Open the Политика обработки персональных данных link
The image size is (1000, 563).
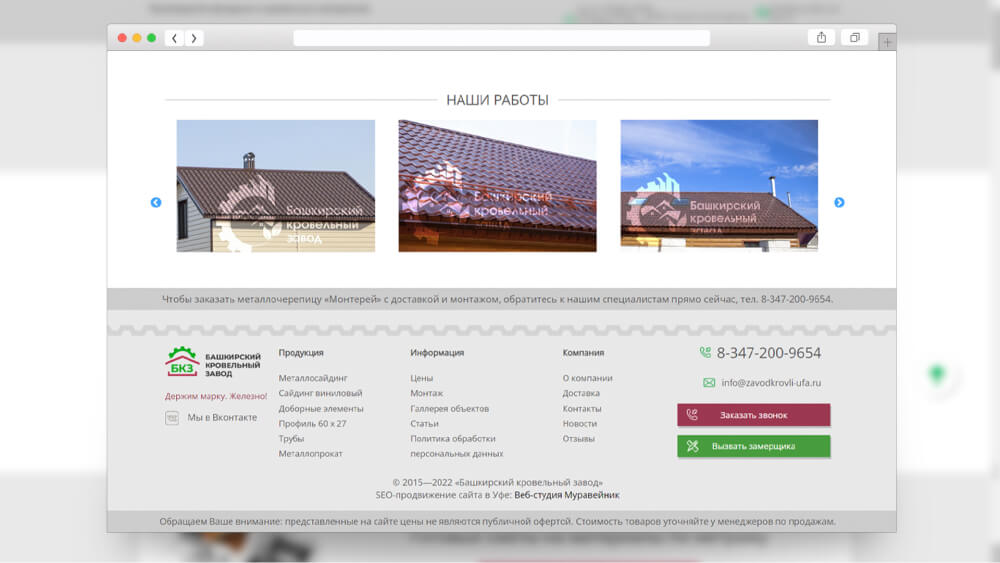(x=457, y=446)
